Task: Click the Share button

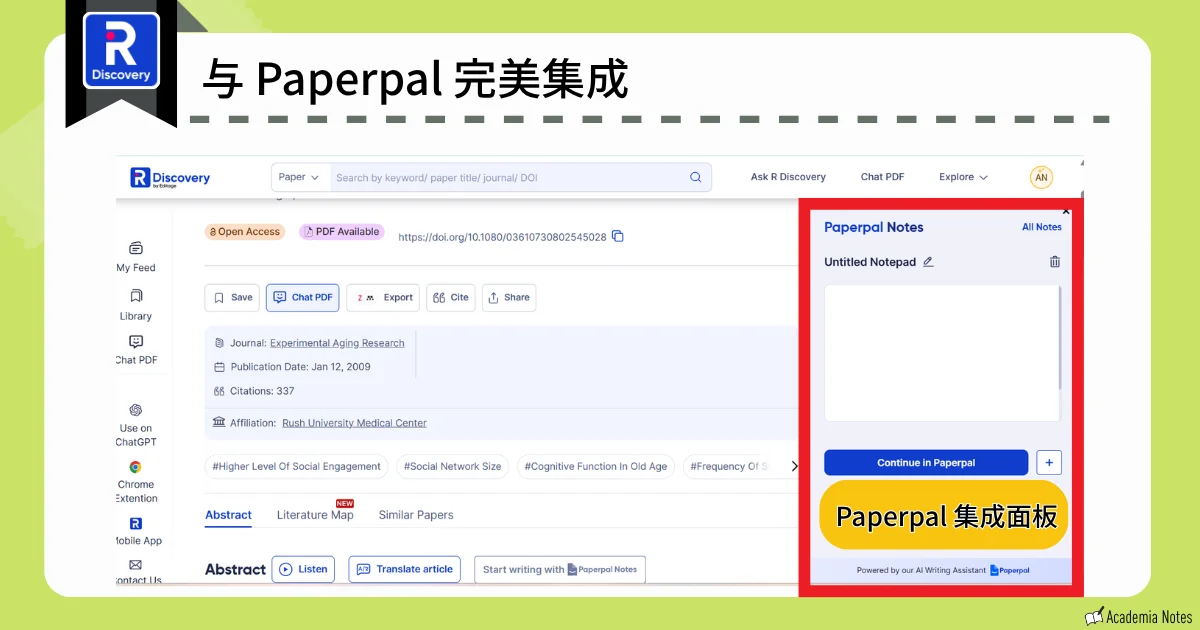Action: point(509,297)
